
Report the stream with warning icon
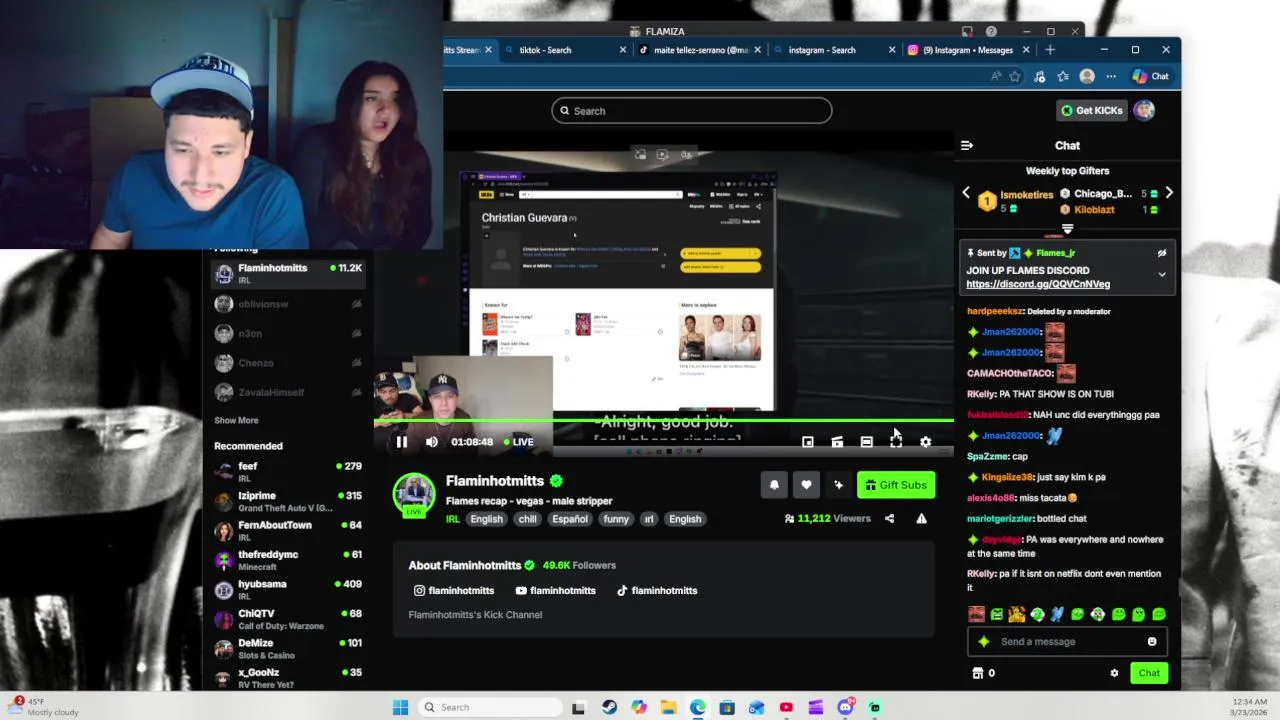[921, 519]
